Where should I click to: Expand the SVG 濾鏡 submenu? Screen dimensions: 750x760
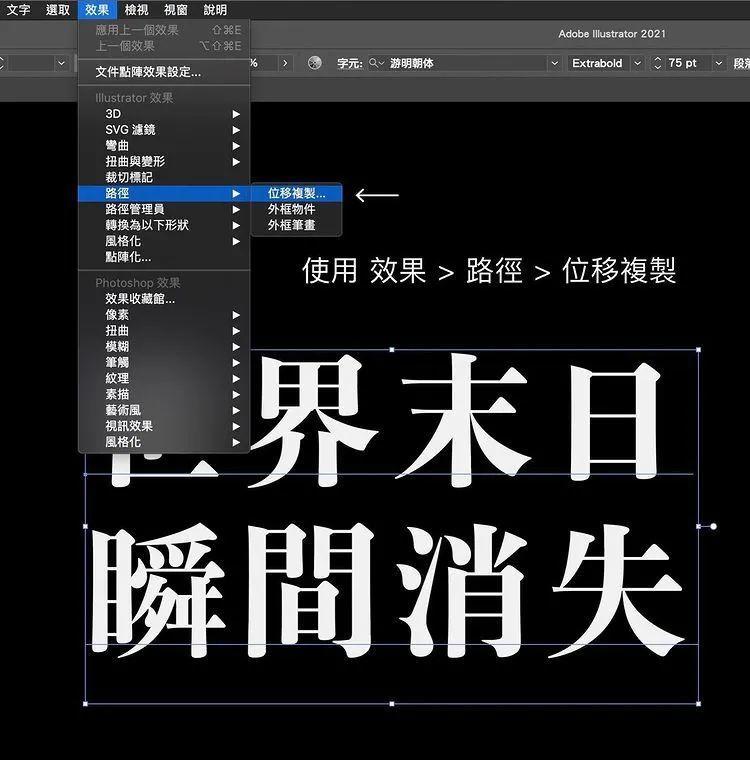point(130,130)
